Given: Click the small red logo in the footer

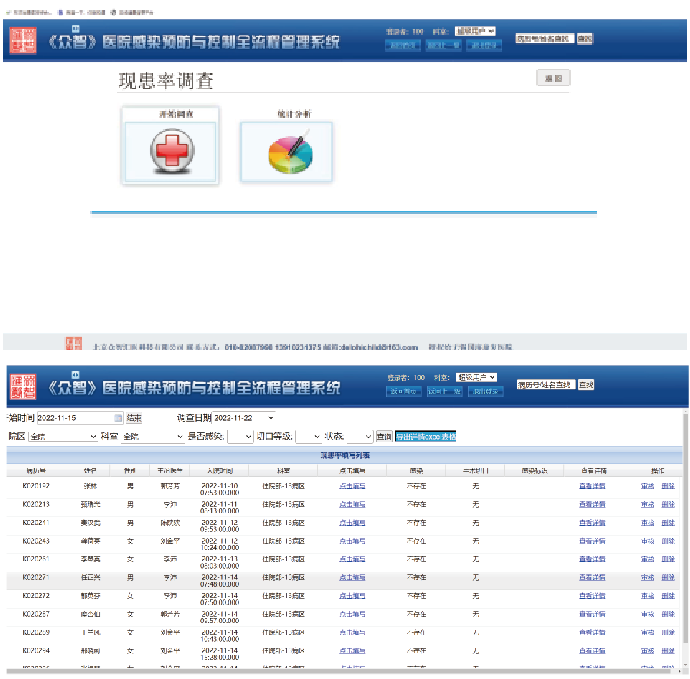Looking at the screenshot, I should 73,342.
